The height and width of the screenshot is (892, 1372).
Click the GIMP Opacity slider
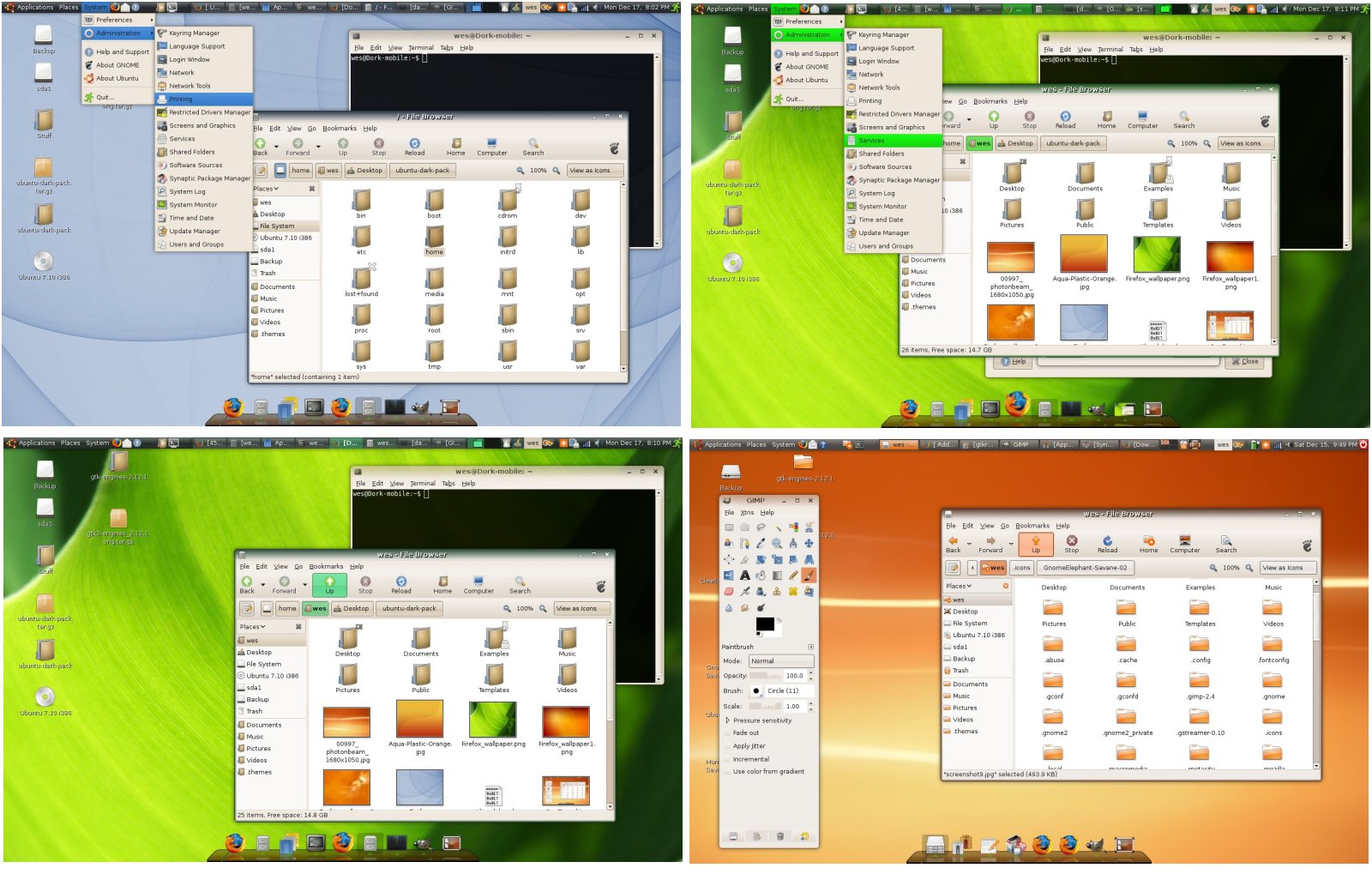[x=765, y=676]
